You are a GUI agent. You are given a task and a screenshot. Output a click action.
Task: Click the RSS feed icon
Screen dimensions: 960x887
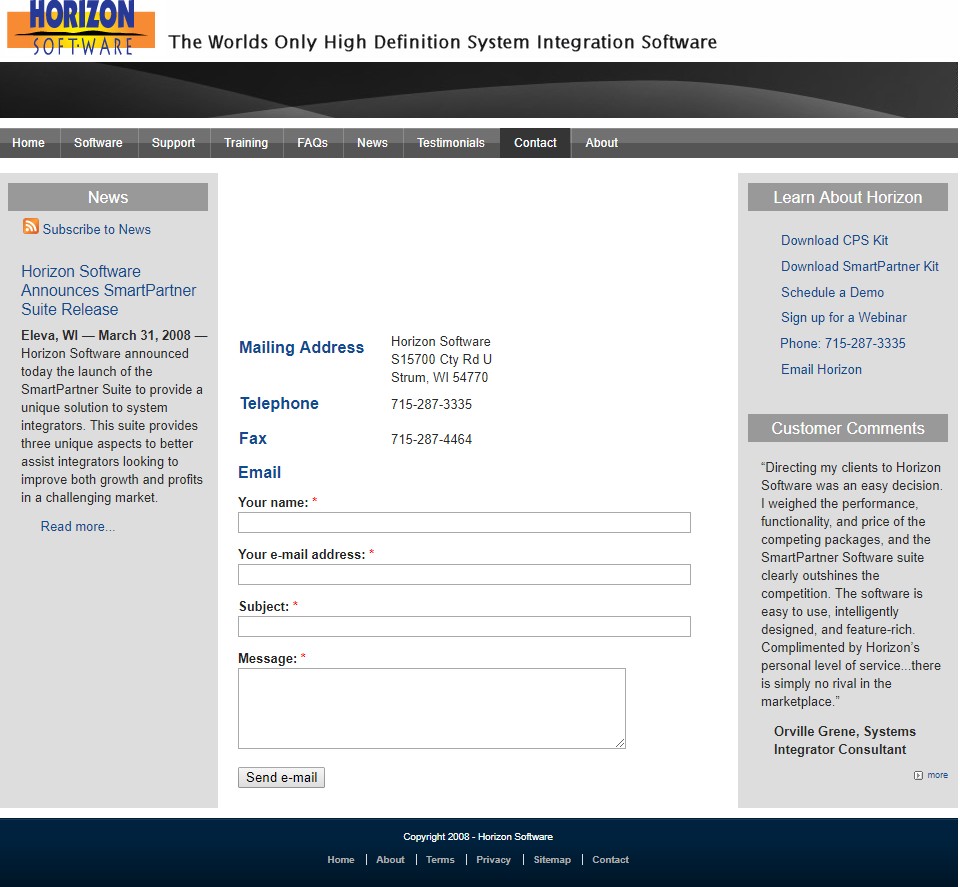pos(31,226)
